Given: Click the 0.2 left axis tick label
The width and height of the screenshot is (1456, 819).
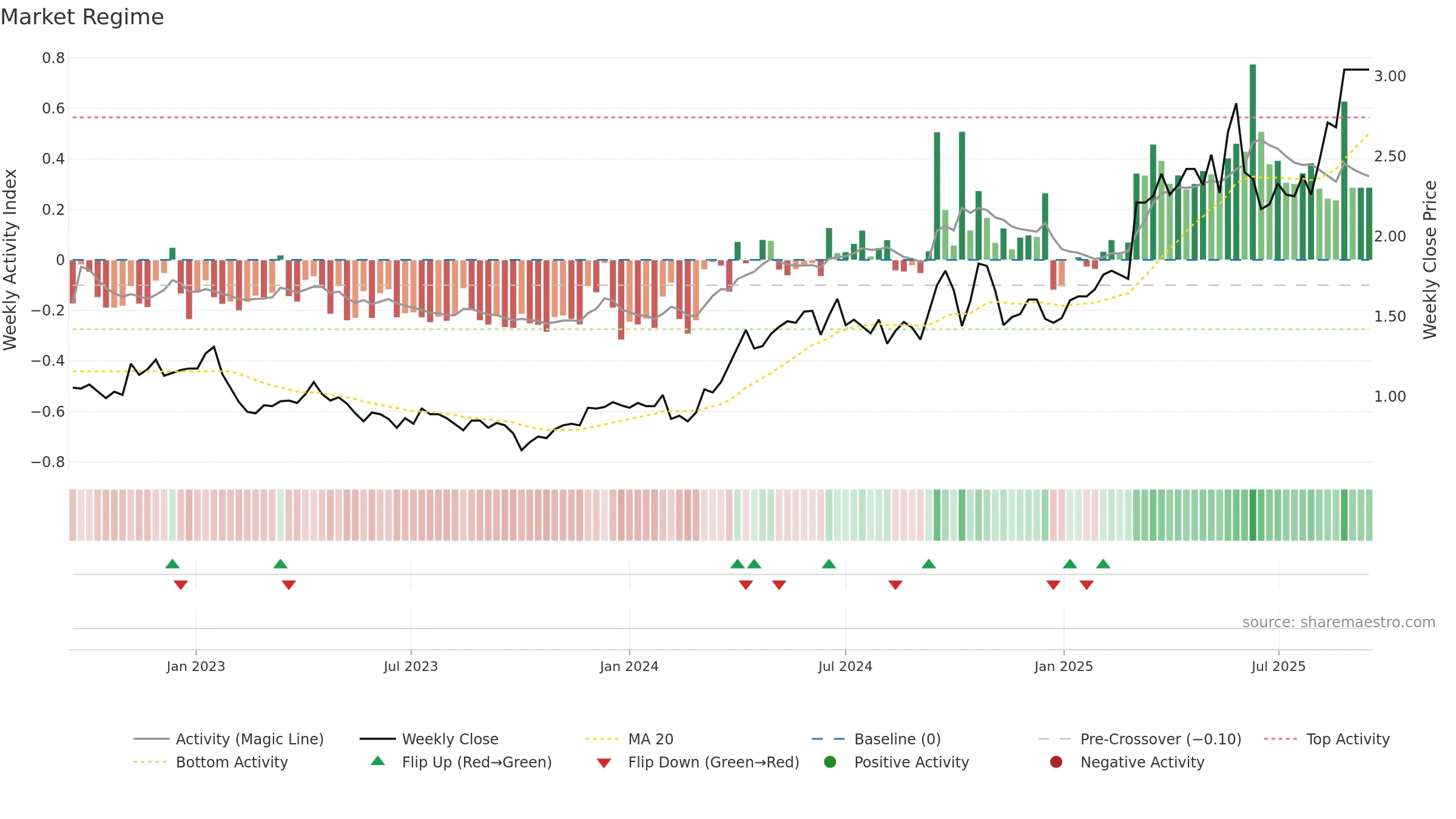Looking at the screenshot, I should [53, 210].
